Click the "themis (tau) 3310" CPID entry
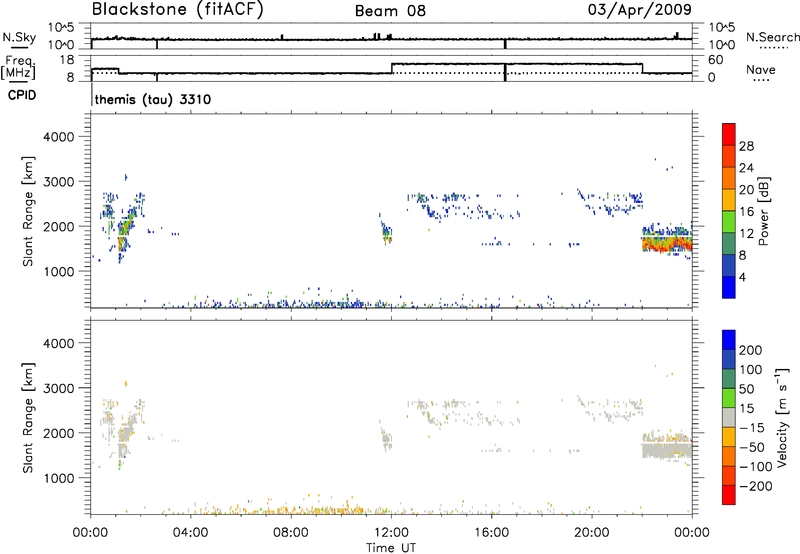 [x=153, y=99]
